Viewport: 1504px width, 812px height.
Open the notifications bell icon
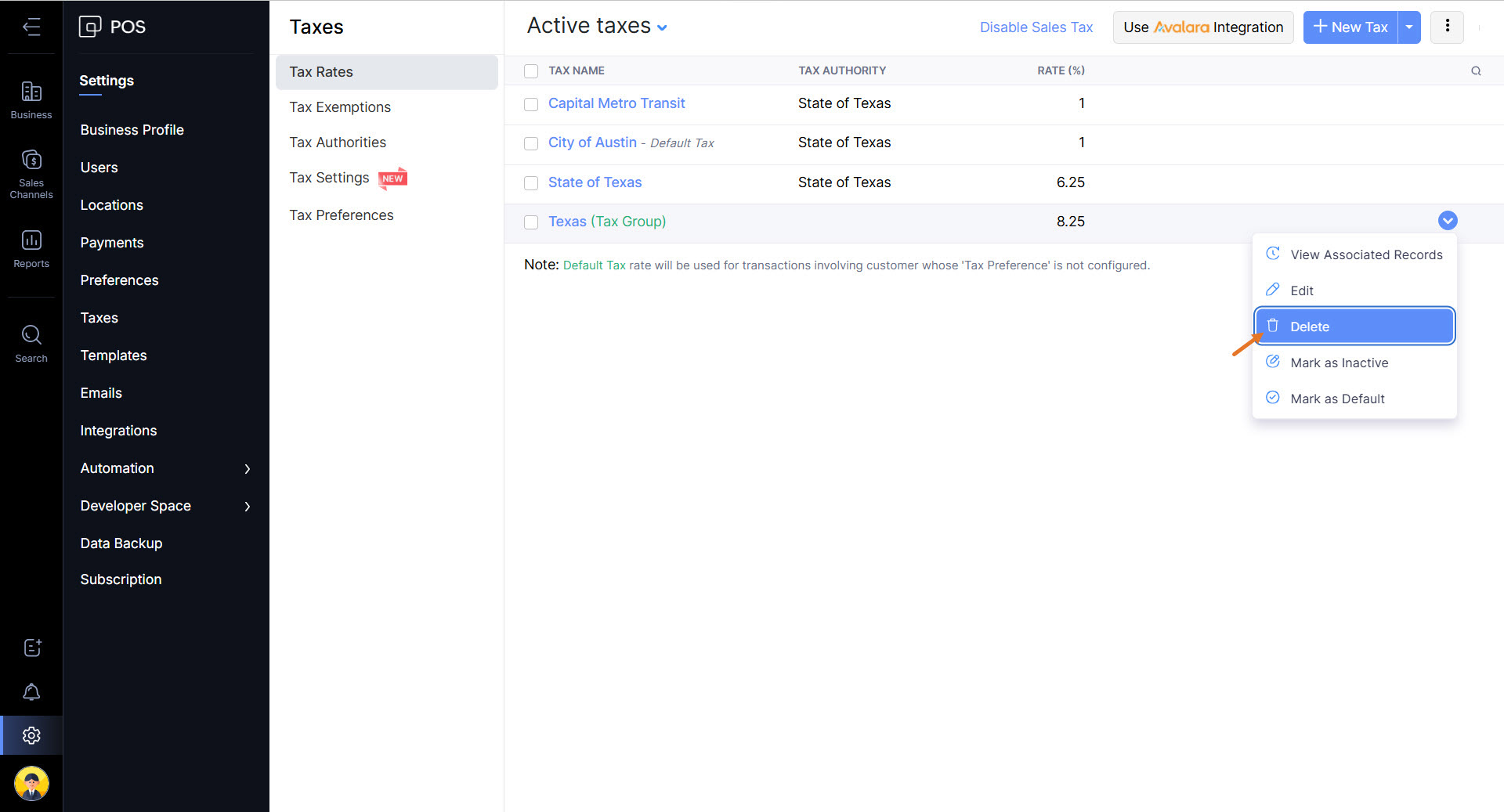pos(31,692)
